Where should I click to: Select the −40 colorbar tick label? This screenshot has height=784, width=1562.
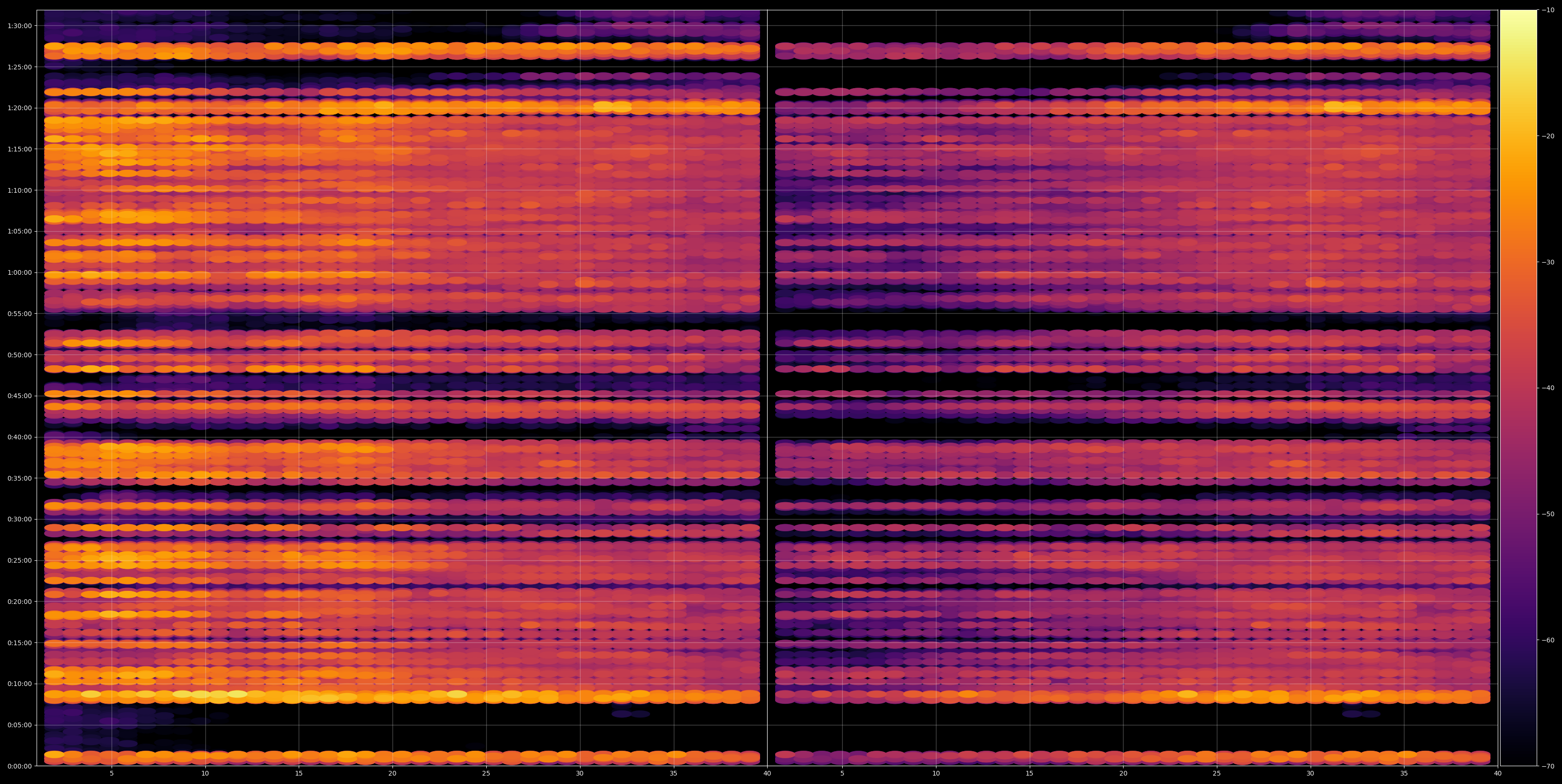pos(1547,388)
